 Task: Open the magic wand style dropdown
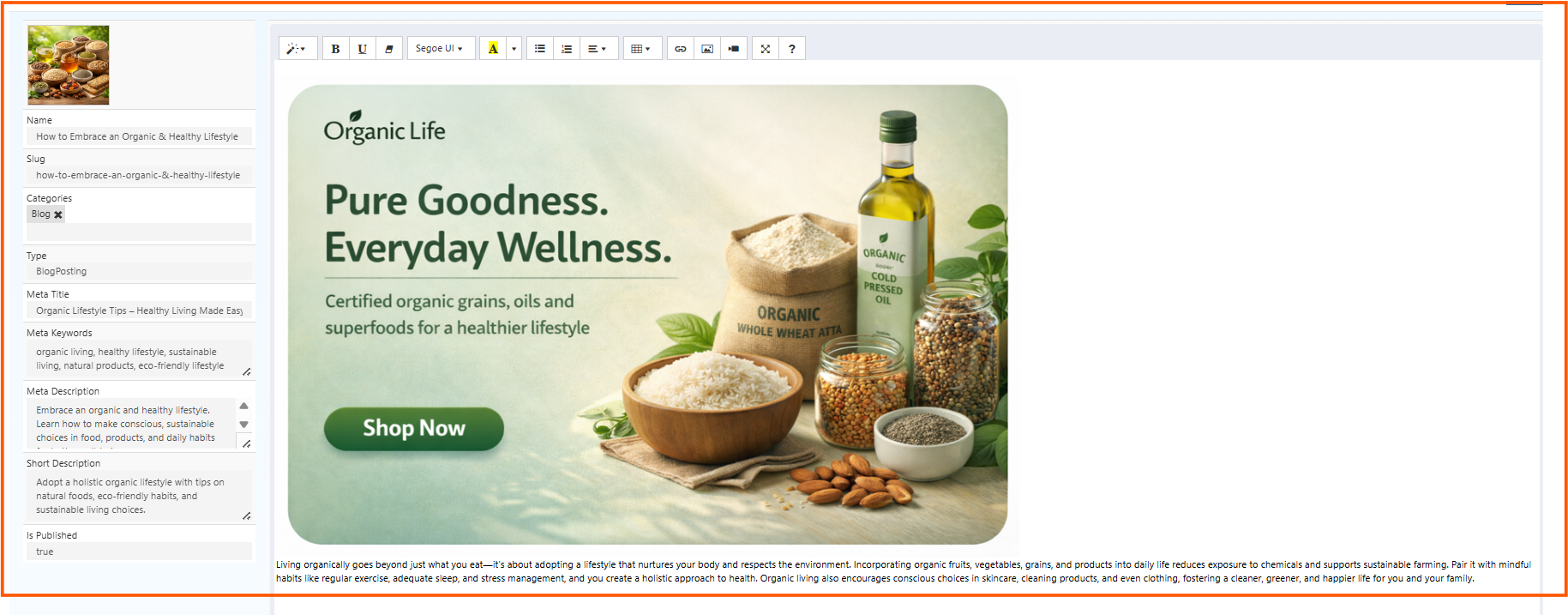297,49
